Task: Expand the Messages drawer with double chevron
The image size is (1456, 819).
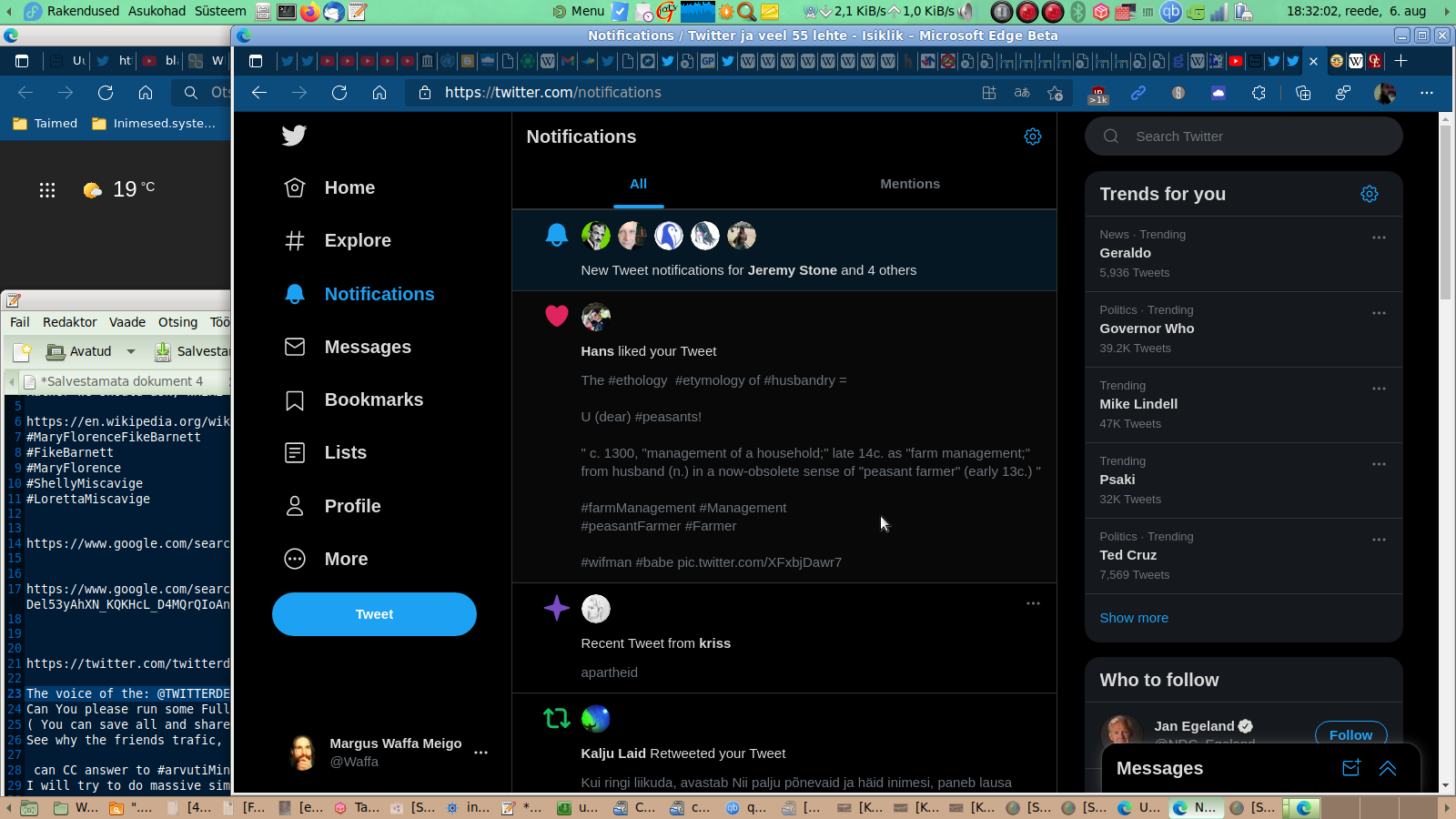Action: pyautogui.click(x=1388, y=768)
